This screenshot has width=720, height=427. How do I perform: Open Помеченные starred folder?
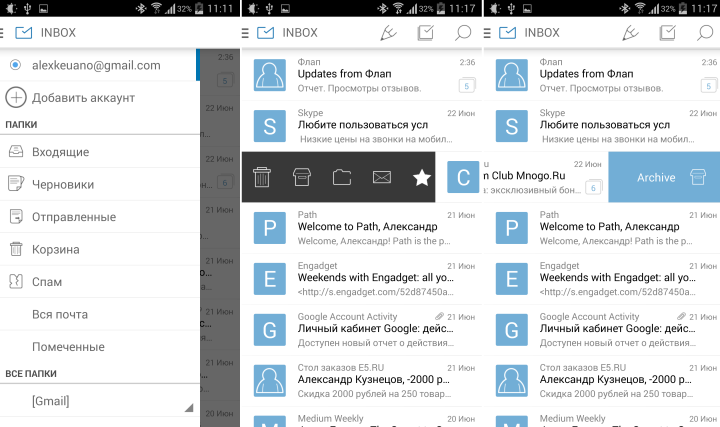coord(68,347)
